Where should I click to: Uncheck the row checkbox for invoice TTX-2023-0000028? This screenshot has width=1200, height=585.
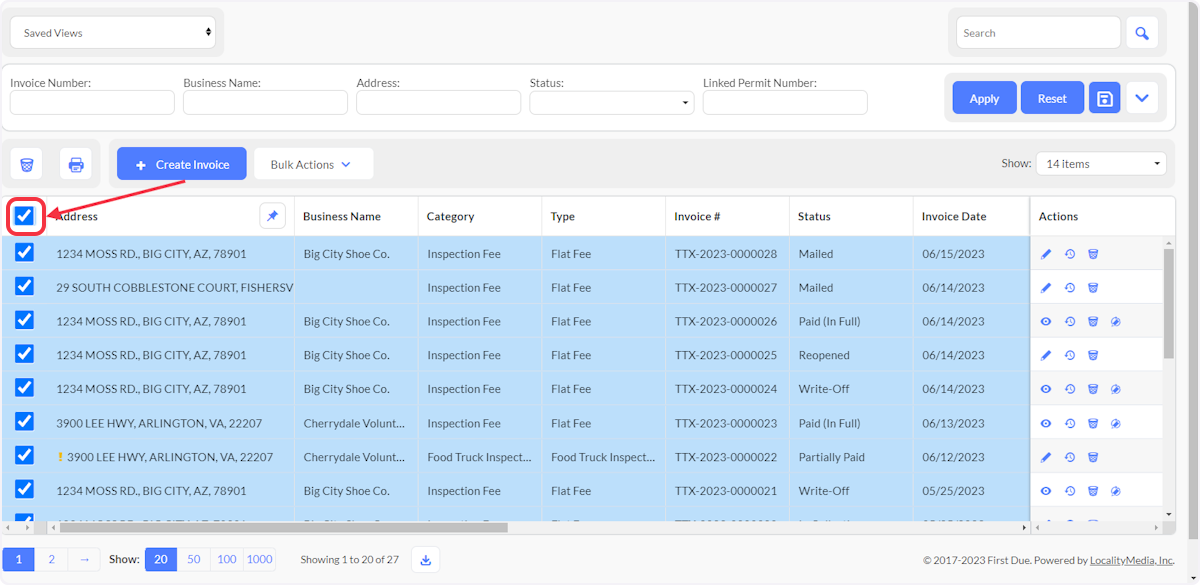(x=24, y=253)
